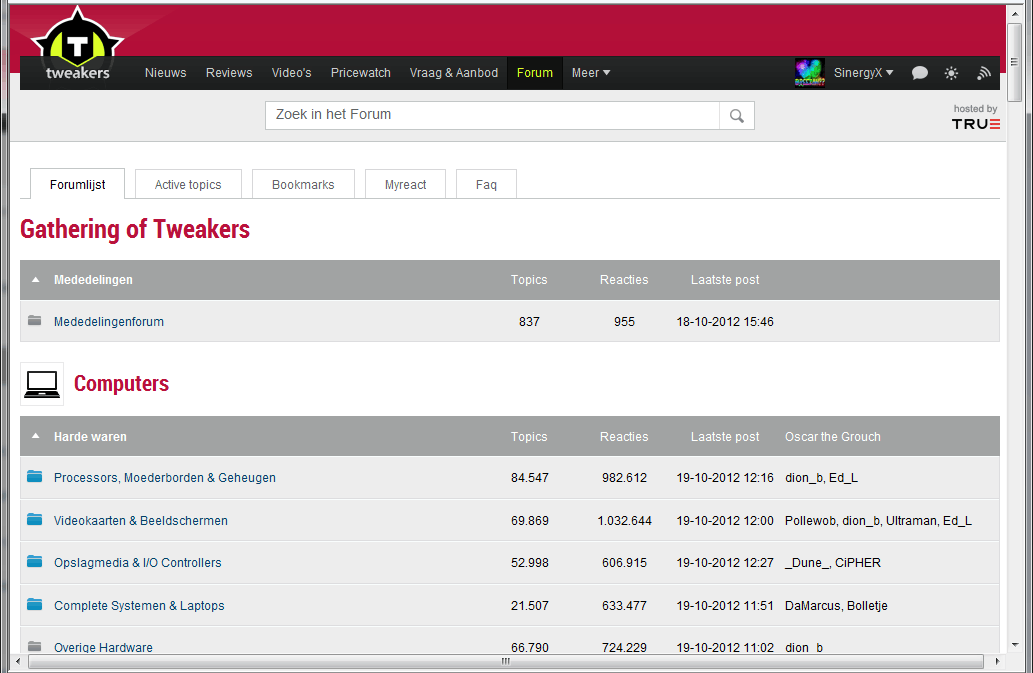This screenshot has height=673, width=1033.
Task: Click the SinergyX user avatar
Action: [810, 72]
